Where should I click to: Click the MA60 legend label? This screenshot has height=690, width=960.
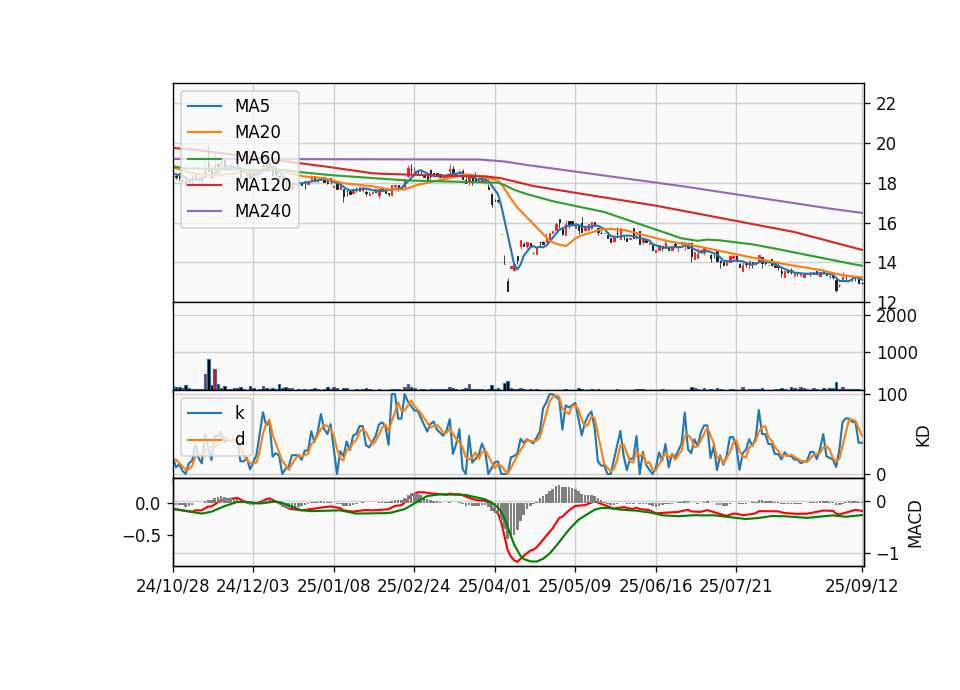click(x=257, y=159)
